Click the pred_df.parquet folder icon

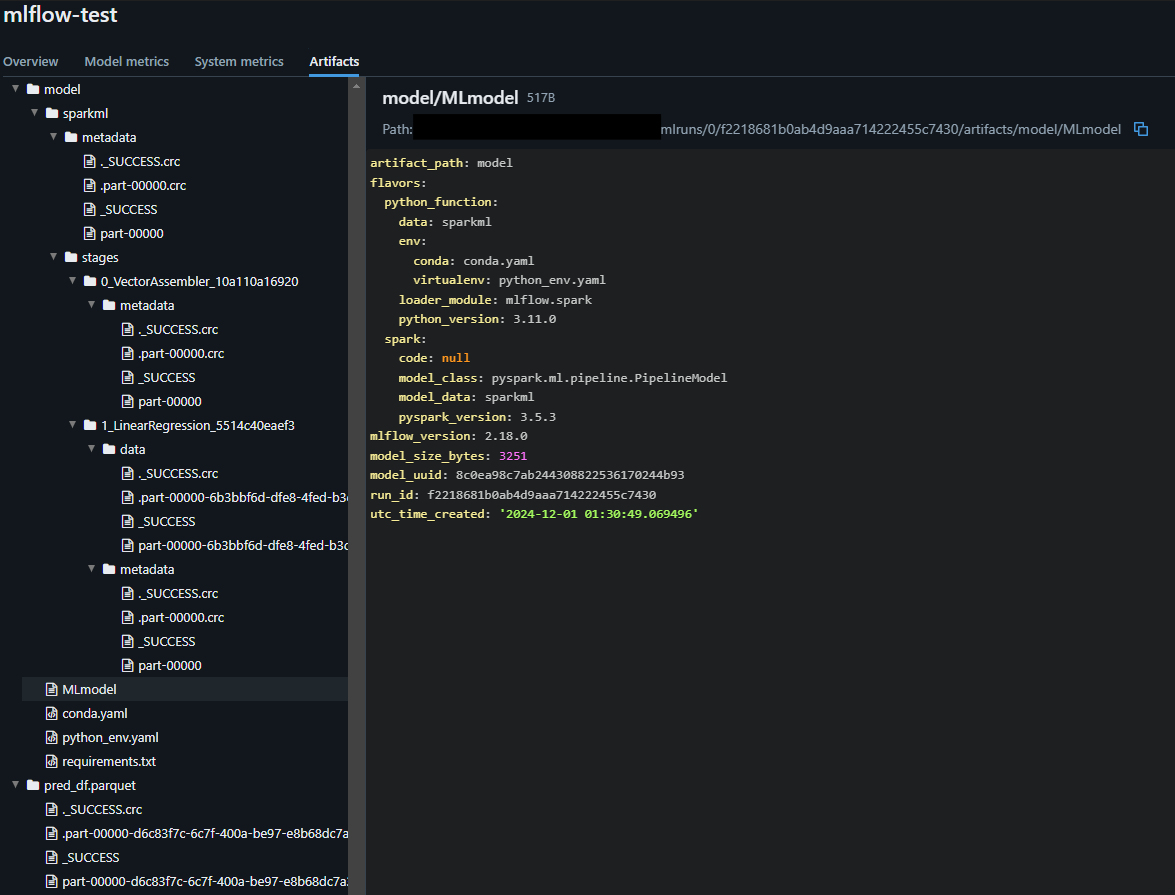point(33,786)
